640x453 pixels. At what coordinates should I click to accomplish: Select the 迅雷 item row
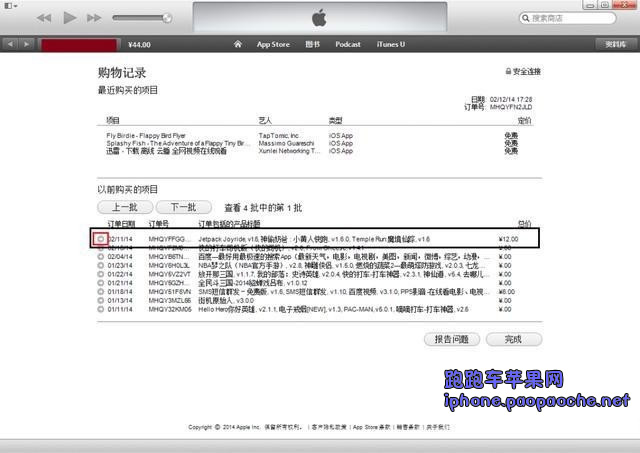point(166,151)
